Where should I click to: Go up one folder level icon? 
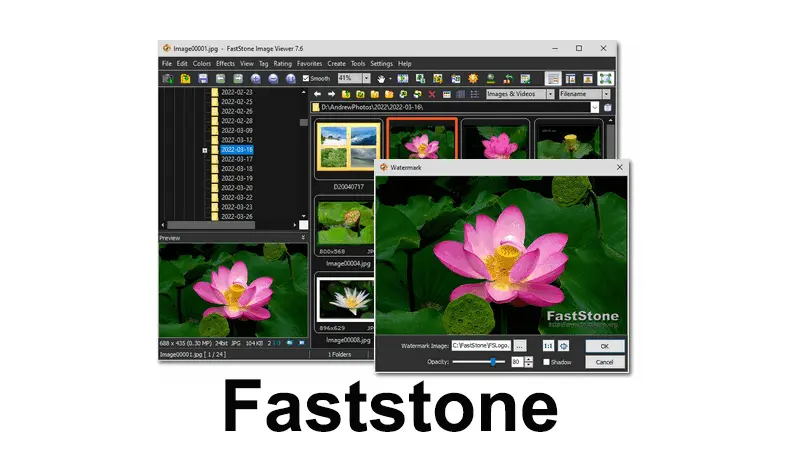coord(345,94)
